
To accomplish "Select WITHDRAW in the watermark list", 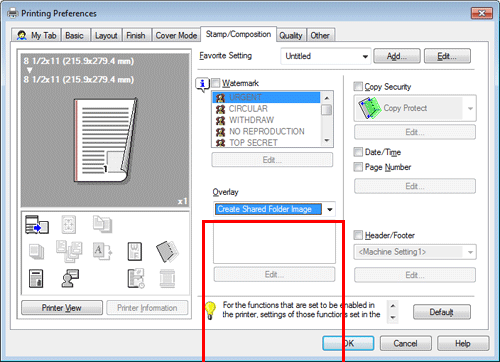I will point(266,120).
